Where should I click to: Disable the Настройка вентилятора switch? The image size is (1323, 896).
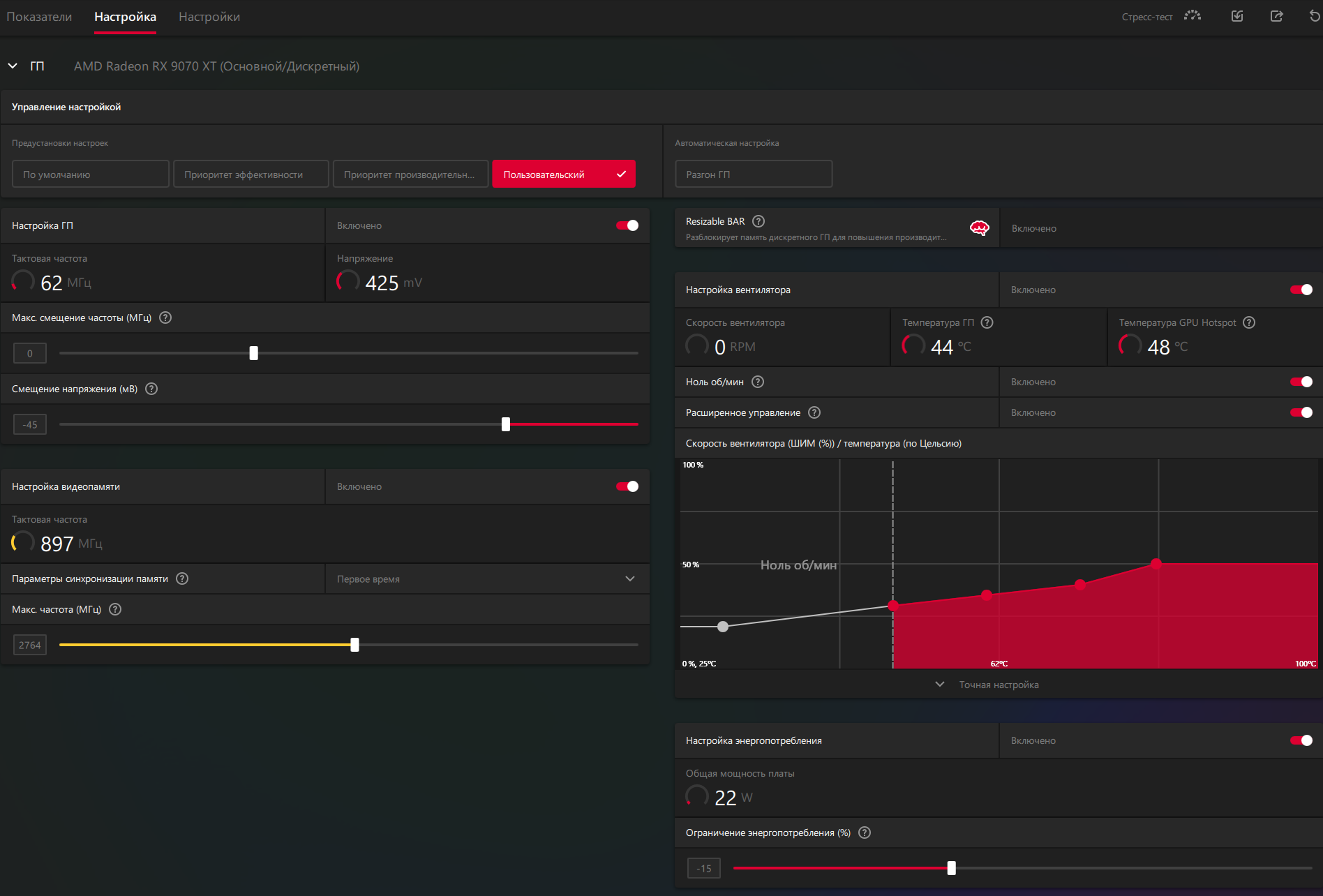tap(1301, 290)
